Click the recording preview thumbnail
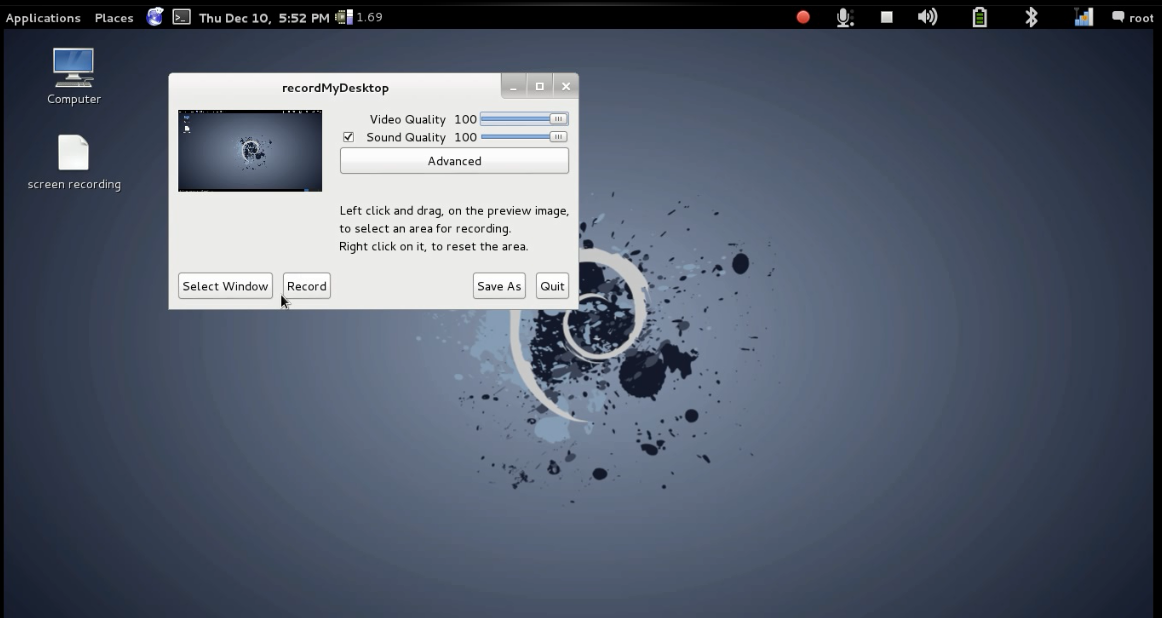This screenshot has width=1162, height=618. tap(249, 151)
